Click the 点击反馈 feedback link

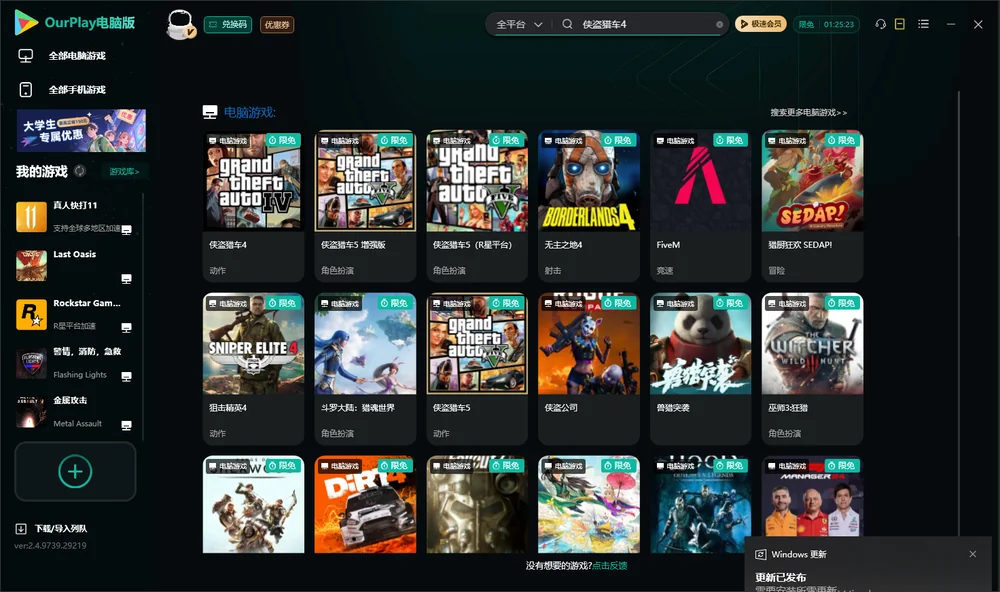(610, 566)
